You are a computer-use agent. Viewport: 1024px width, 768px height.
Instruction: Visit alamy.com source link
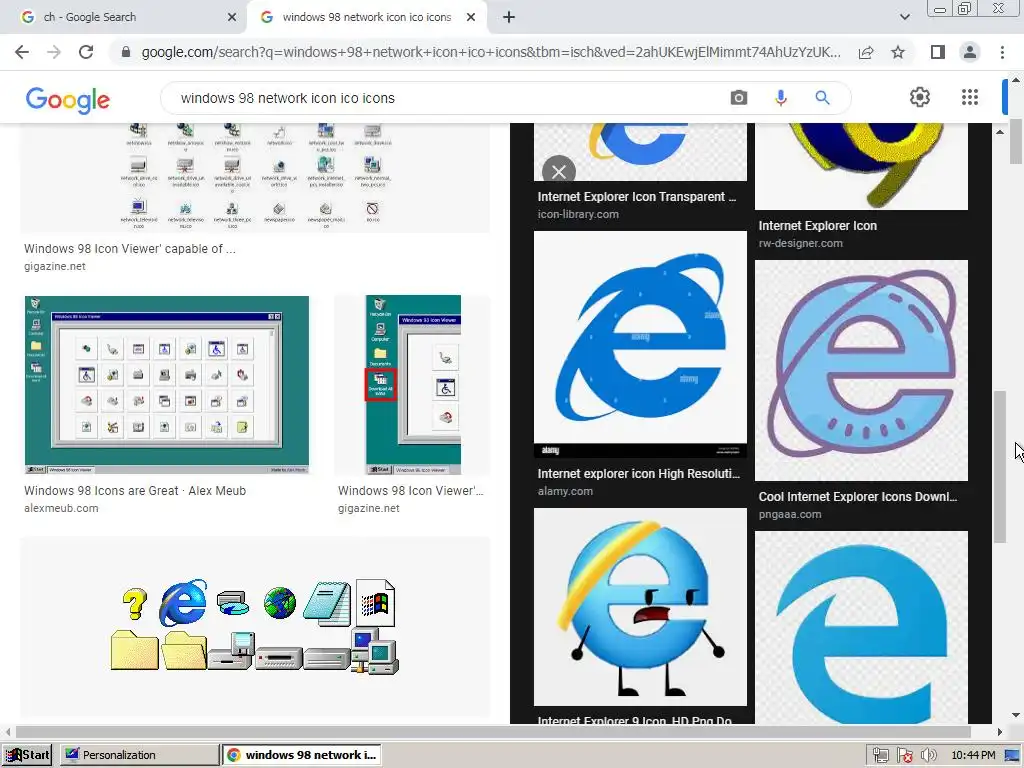pyautogui.click(x=565, y=491)
